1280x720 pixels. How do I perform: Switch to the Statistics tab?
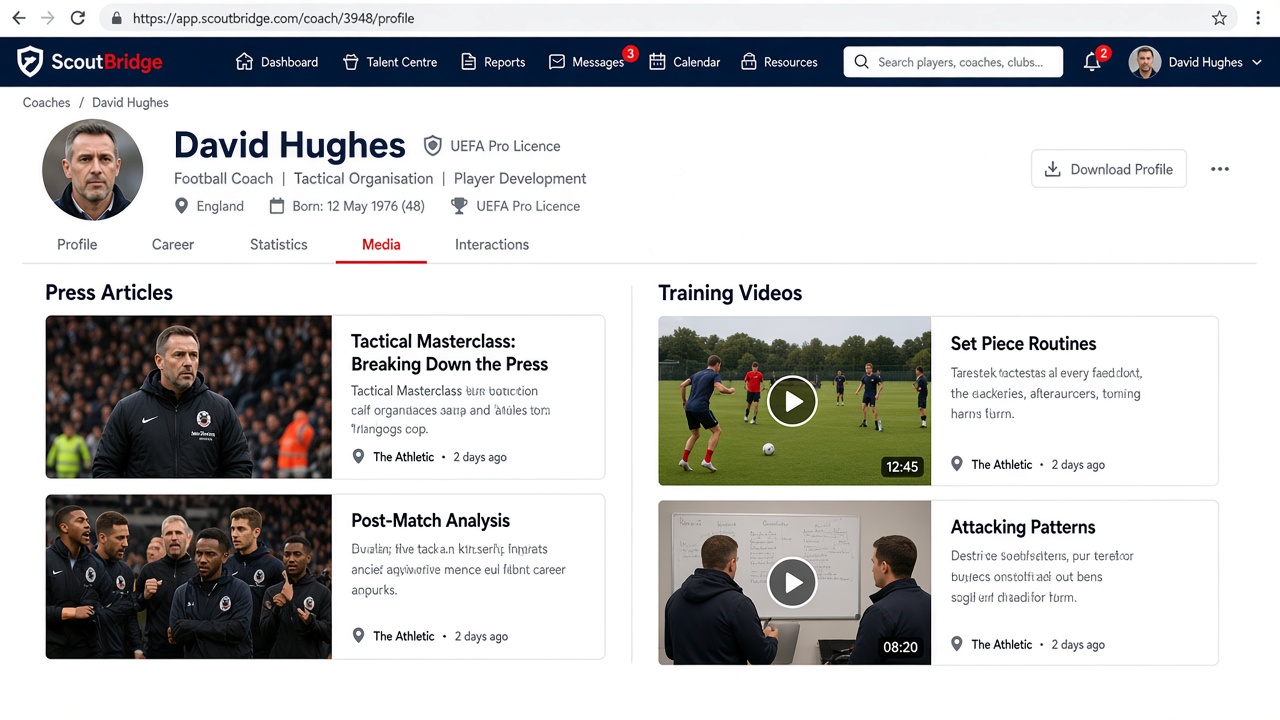(279, 244)
